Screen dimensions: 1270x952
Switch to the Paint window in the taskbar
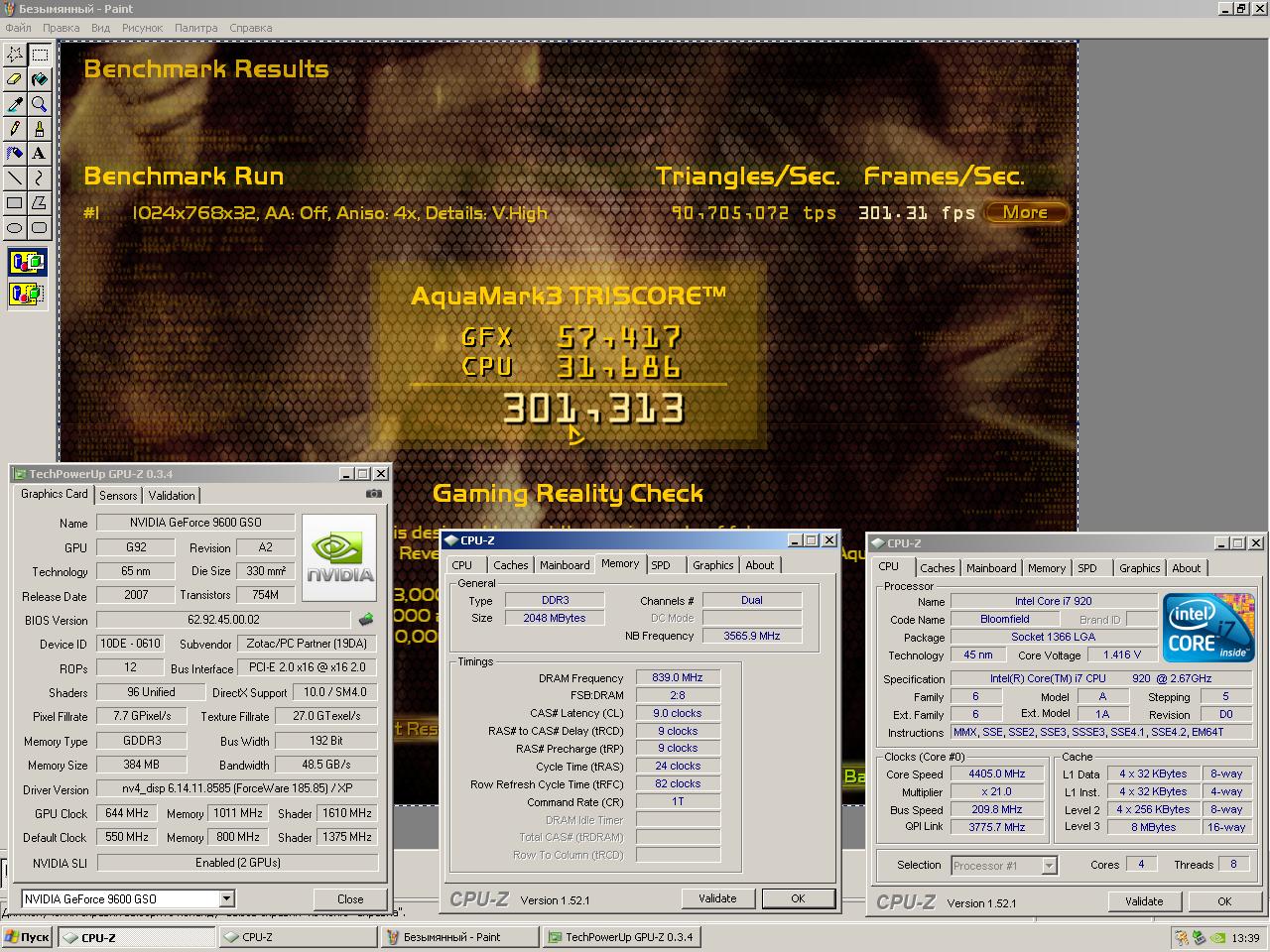pyautogui.click(x=460, y=937)
